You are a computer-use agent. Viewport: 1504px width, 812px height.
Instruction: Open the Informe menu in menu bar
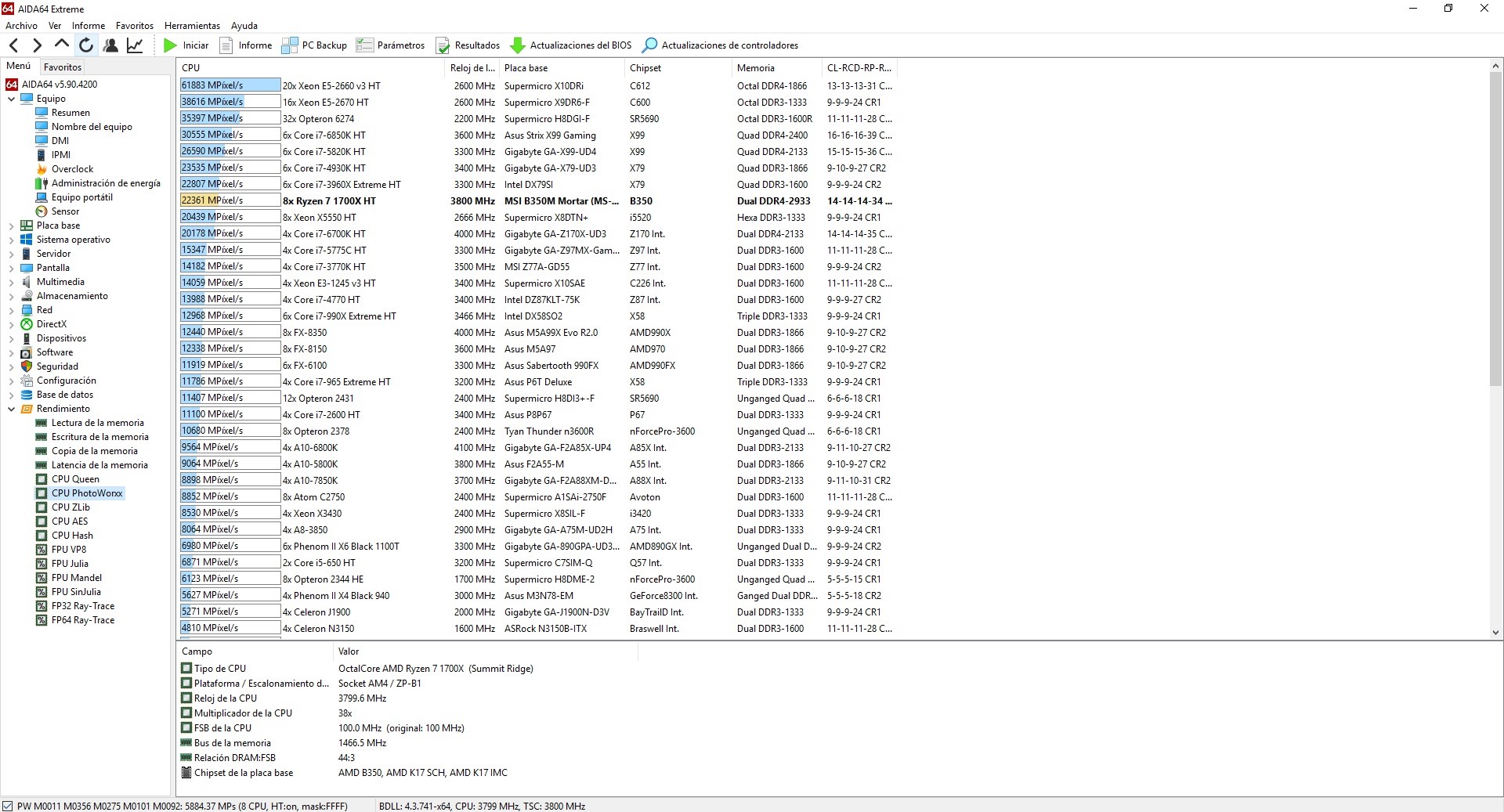pos(89,26)
